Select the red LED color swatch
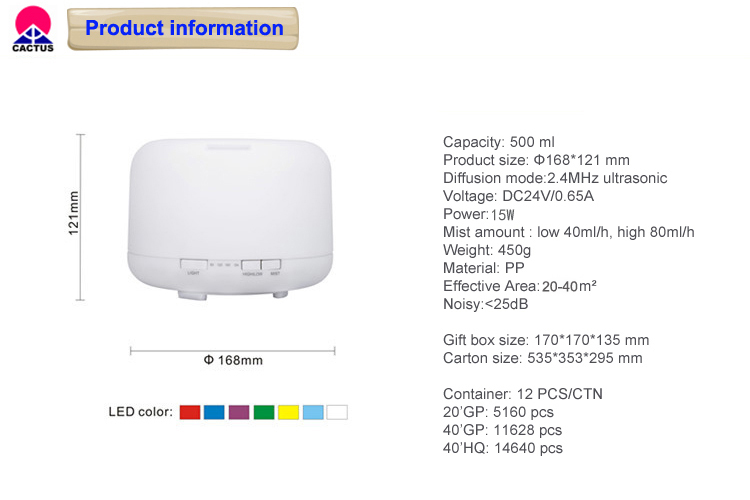Screen dimensions: 750x500 click(x=189, y=412)
